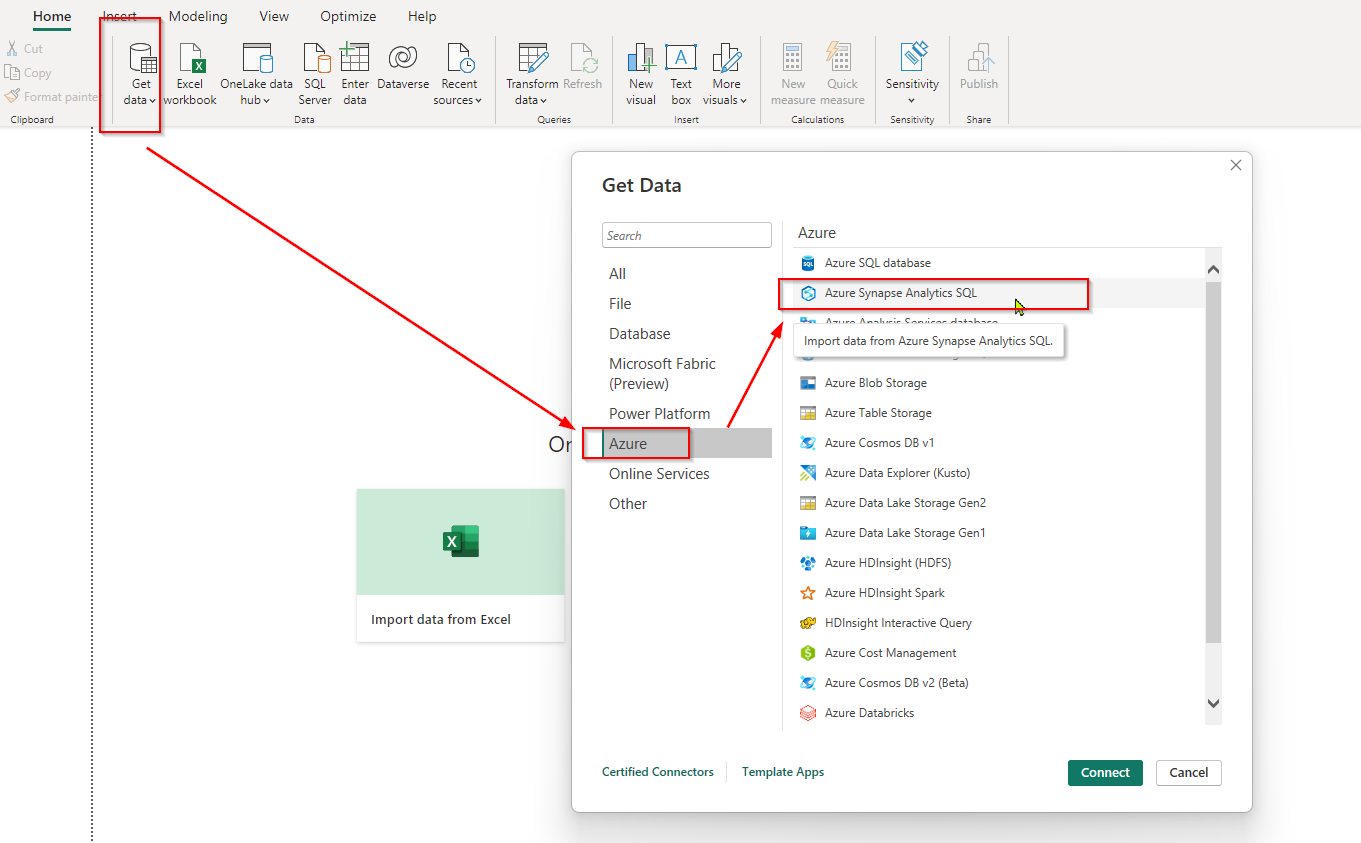Switch to the View tab
The image size is (1361, 843).
point(274,16)
